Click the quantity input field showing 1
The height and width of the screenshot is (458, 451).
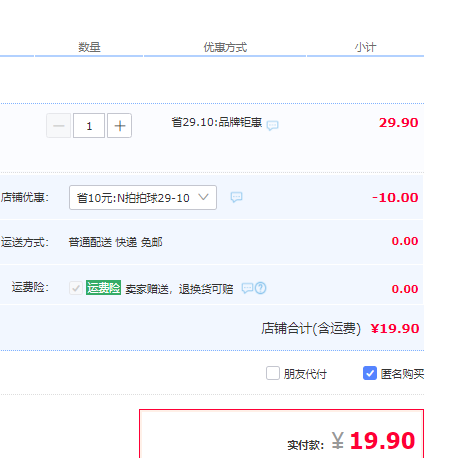click(x=89, y=126)
